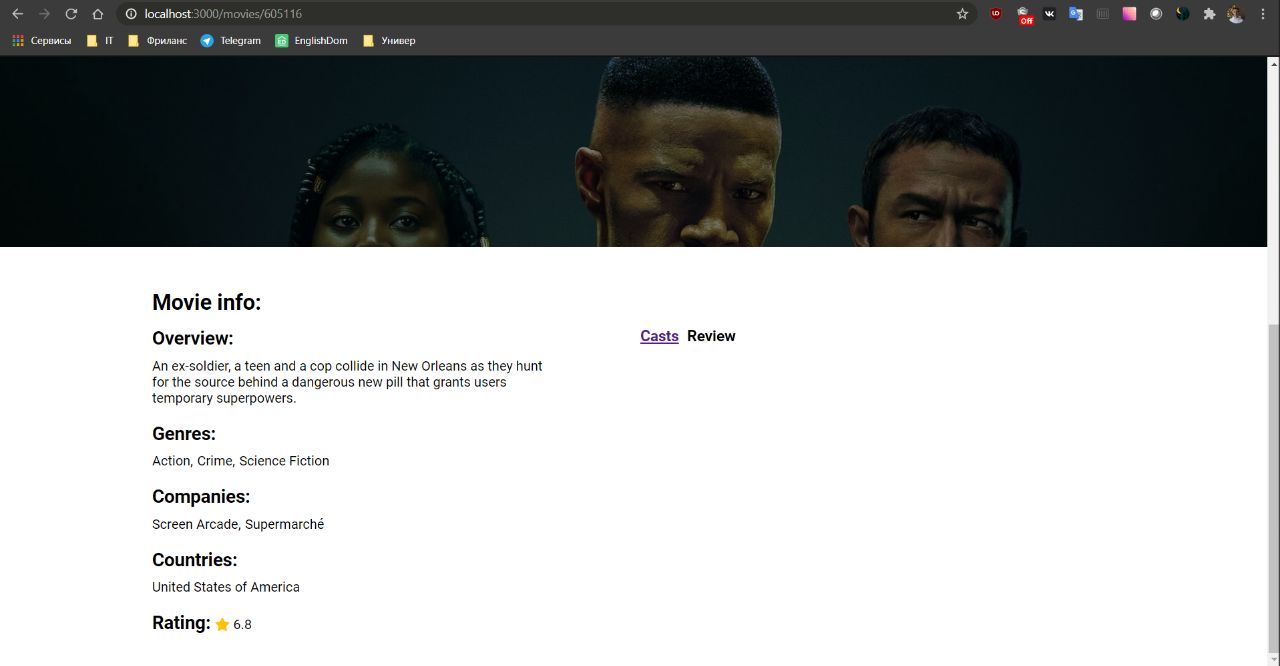Reload the current page
Viewport: 1280px width, 666px height.
point(71,14)
